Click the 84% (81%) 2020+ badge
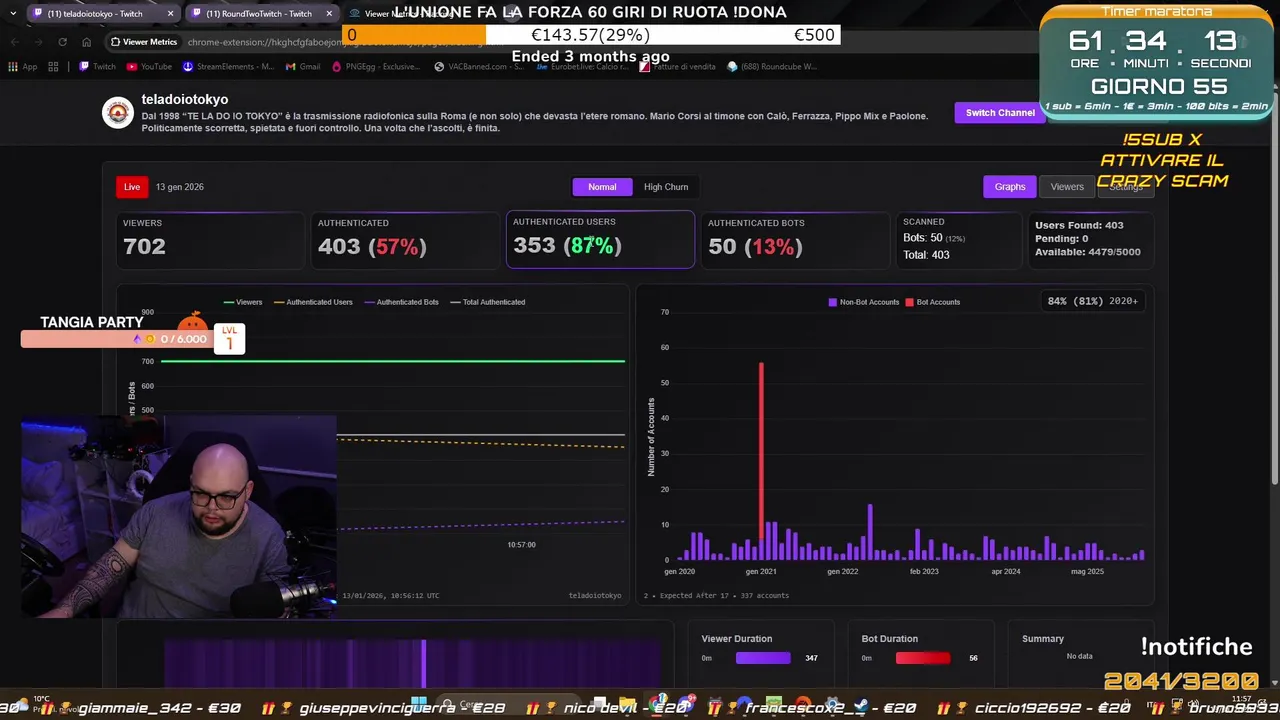 tap(1093, 301)
